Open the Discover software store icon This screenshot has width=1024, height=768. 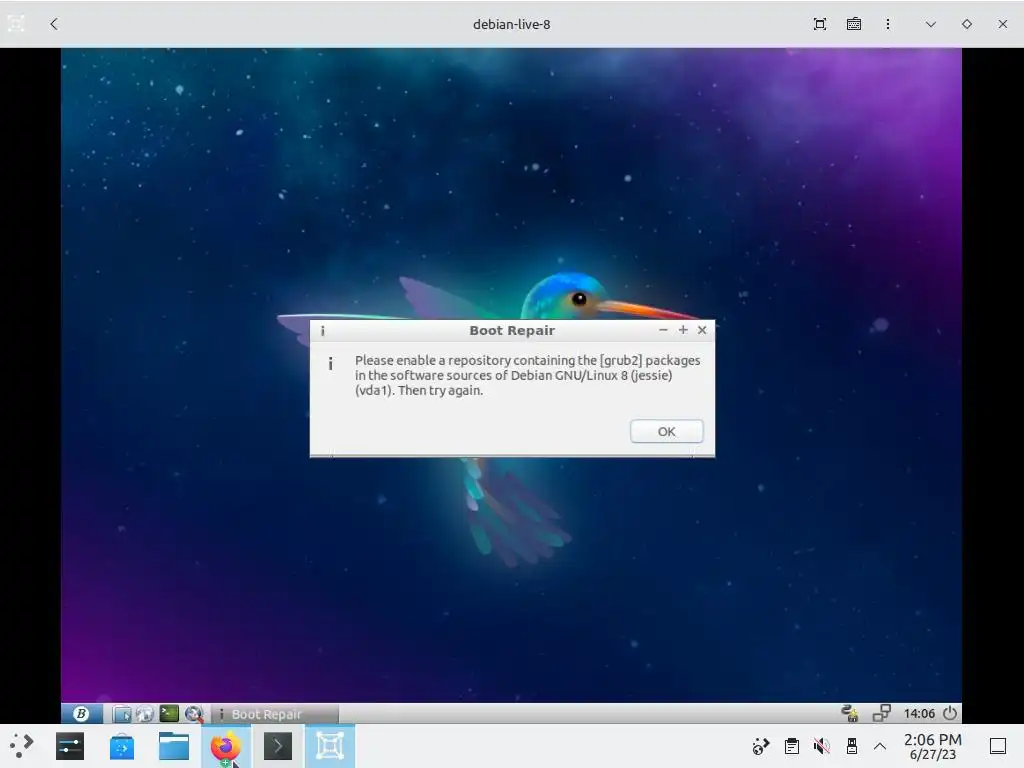coord(121,746)
